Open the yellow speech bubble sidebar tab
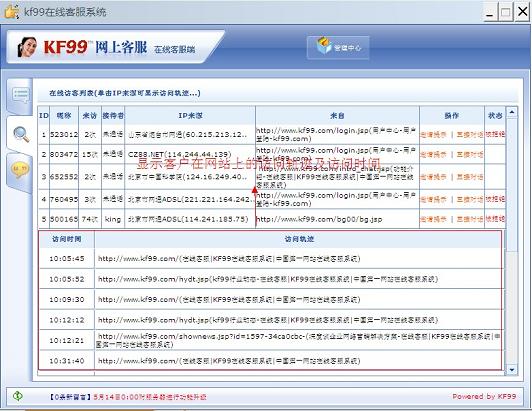Image resolution: width=532 pixels, height=411 pixels. (20, 170)
